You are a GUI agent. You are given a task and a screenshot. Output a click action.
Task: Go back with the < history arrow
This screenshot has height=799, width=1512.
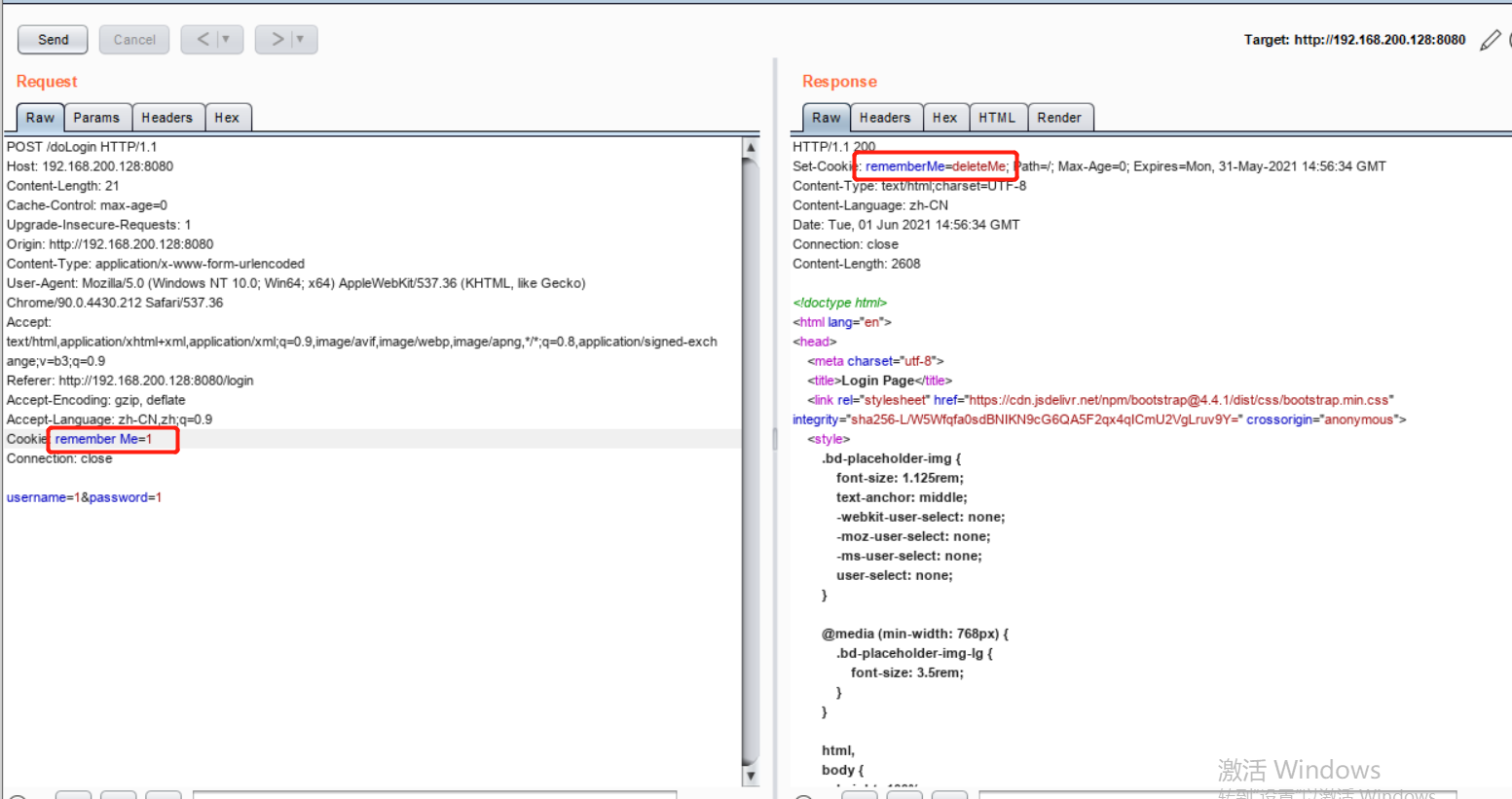(x=203, y=40)
